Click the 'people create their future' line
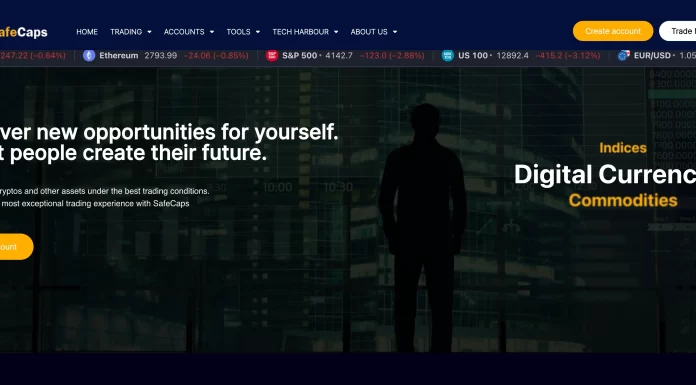696x385 pixels. pos(134,153)
